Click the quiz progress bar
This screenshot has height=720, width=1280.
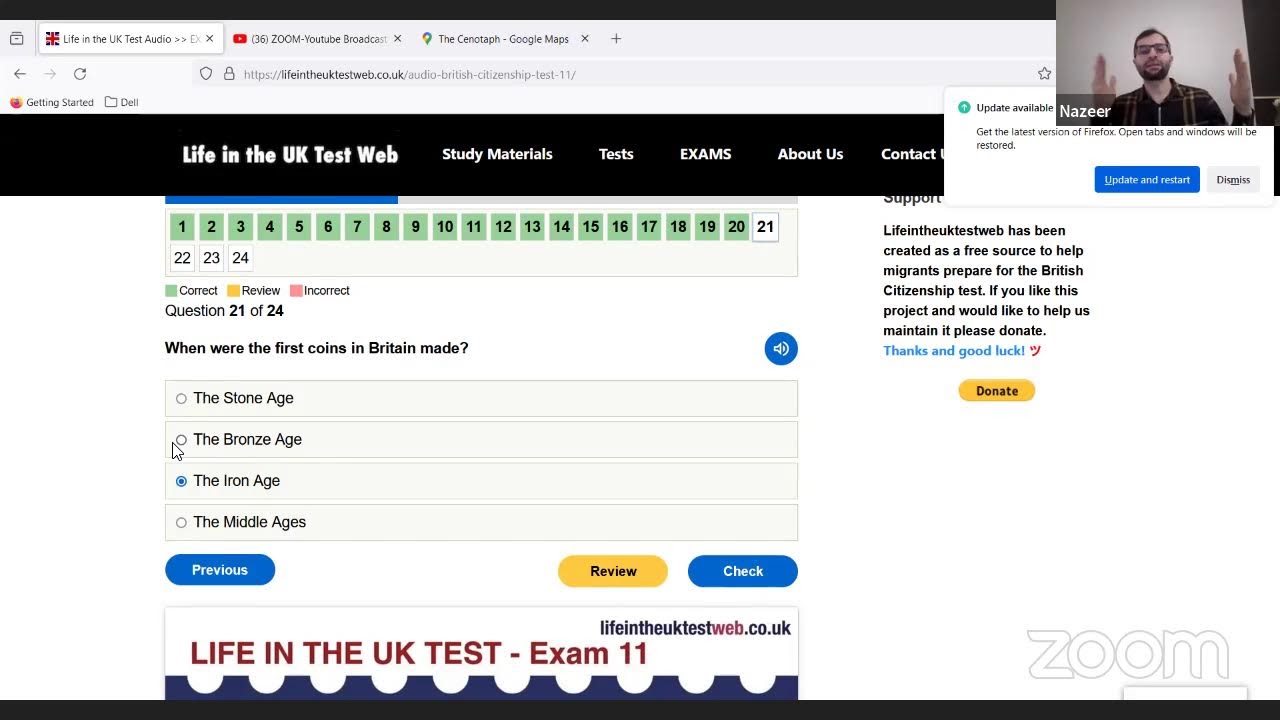tap(481, 200)
